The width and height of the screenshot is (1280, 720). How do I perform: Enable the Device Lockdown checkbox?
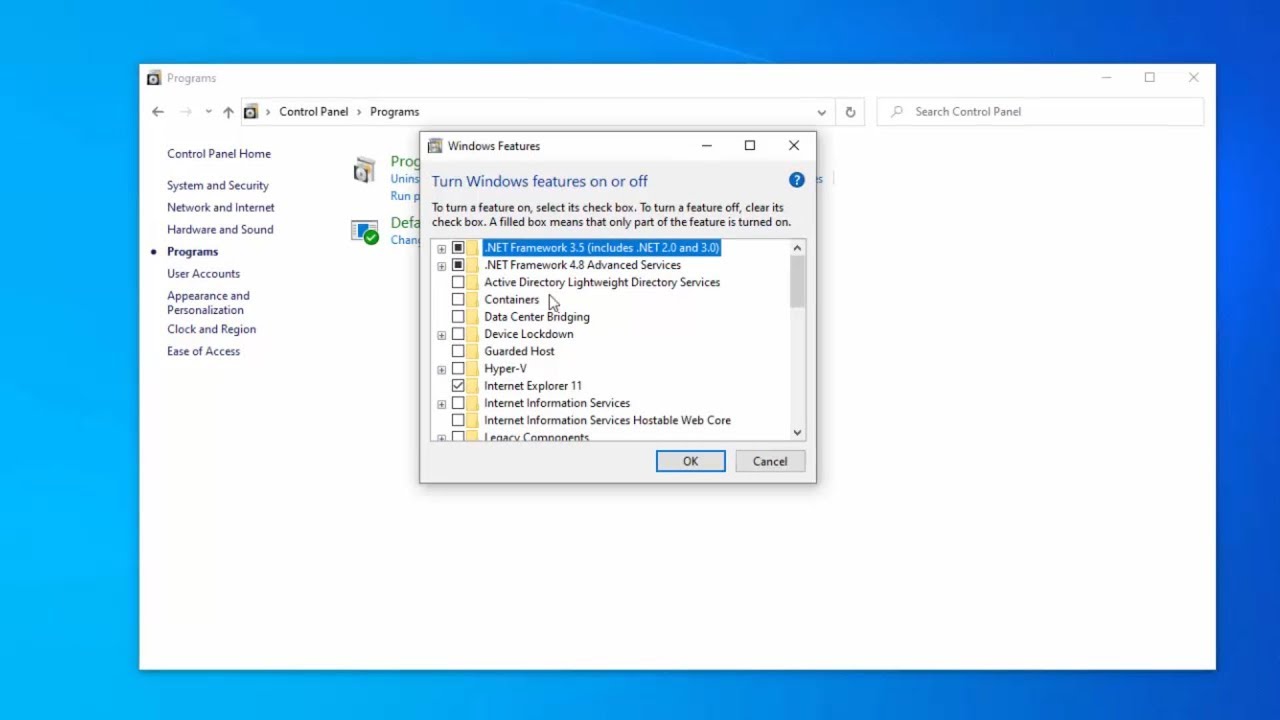(x=458, y=334)
